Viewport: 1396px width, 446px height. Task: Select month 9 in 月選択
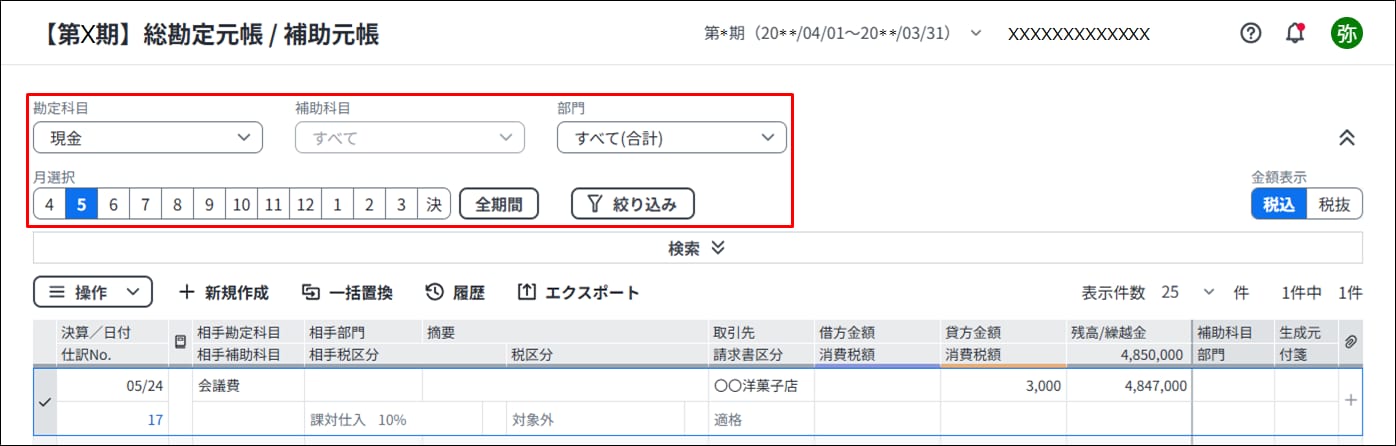209,204
